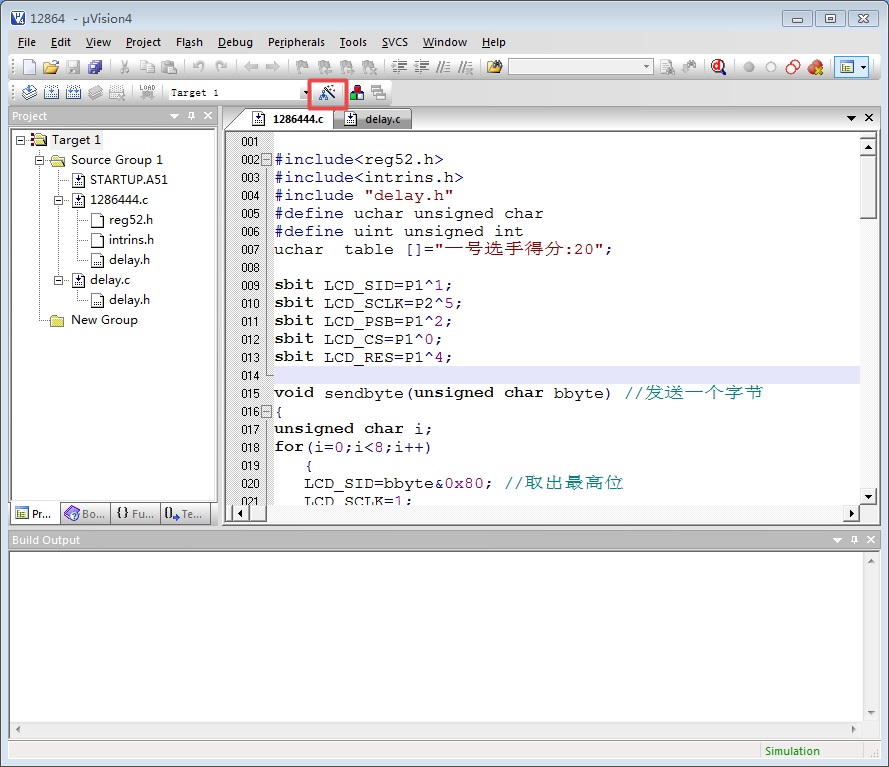Screen dimensions: 889x767
Task: Open Find in Files binoculars-folder icon
Action: [494, 67]
